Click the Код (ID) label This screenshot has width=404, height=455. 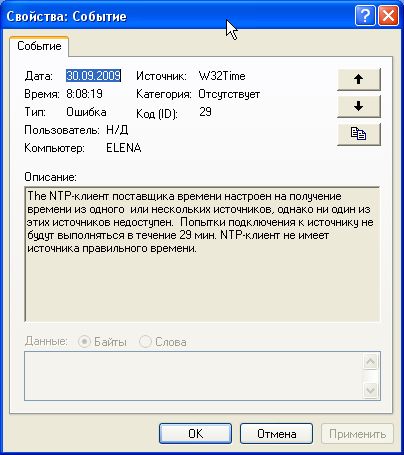click(157, 114)
